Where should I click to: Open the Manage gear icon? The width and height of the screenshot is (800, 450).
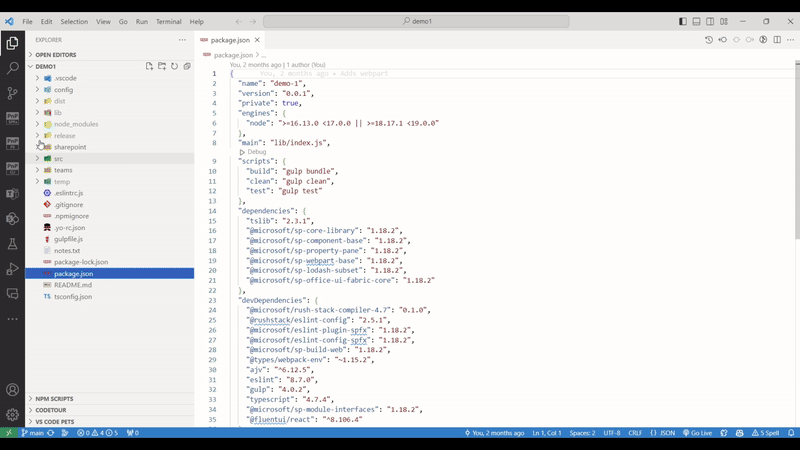tap(12, 415)
